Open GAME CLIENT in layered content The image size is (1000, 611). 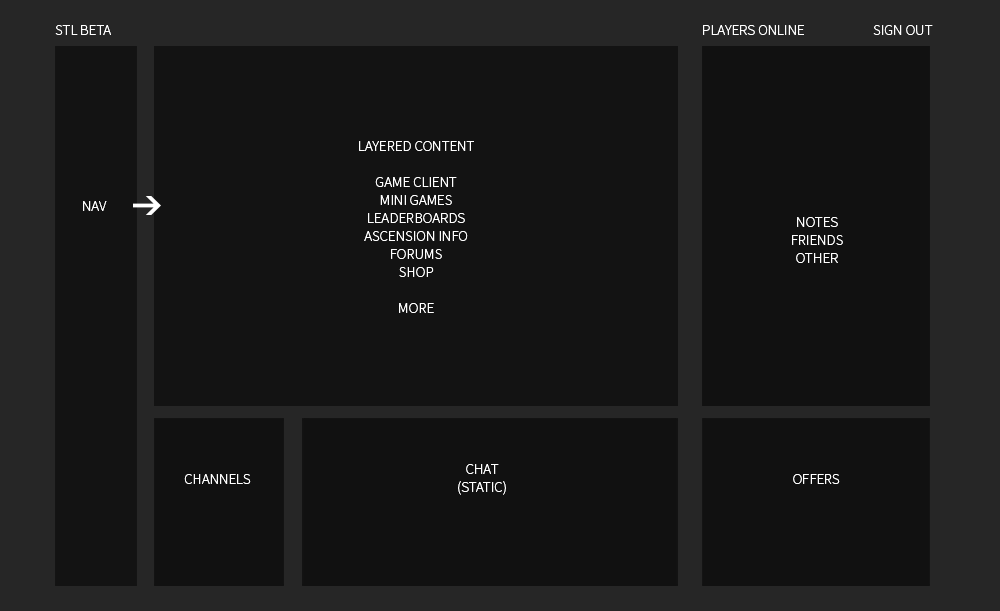416,182
